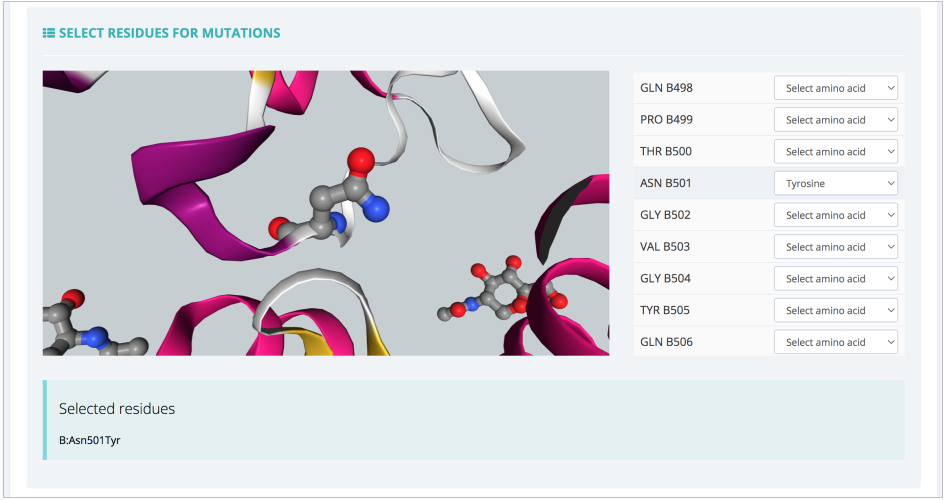The width and height of the screenshot is (945, 500).
Task: Expand amino acid dropdown for THR B500
Action: coord(835,152)
